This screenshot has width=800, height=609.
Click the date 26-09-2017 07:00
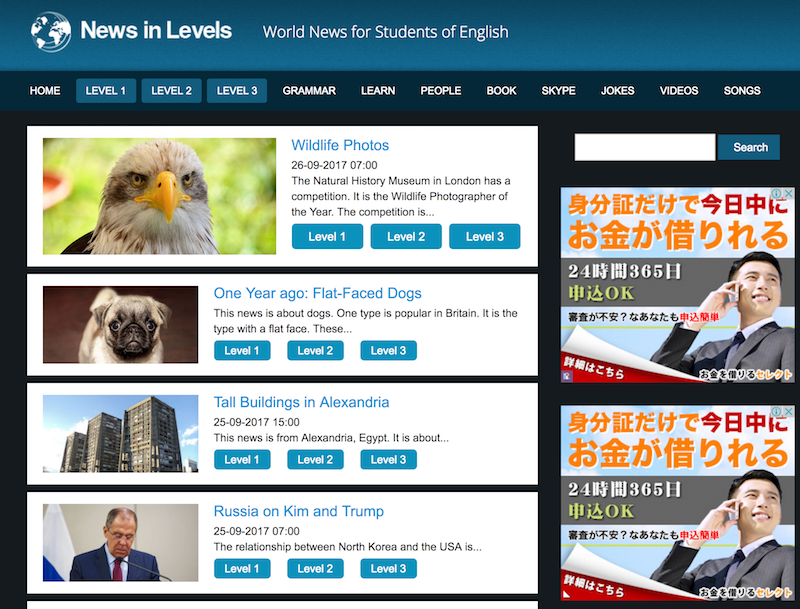click(x=334, y=165)
